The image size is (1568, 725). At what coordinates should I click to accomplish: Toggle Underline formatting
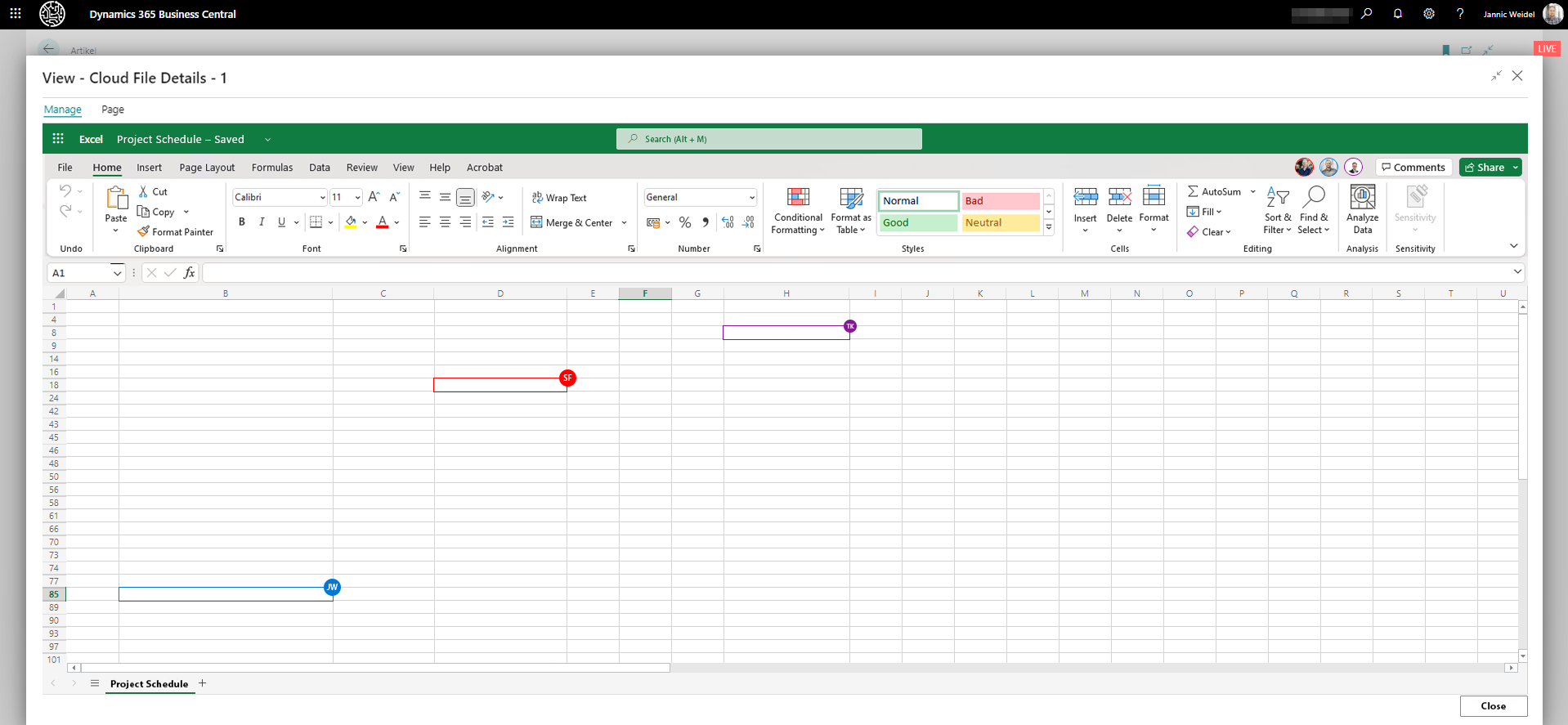[x=281, y=222]
